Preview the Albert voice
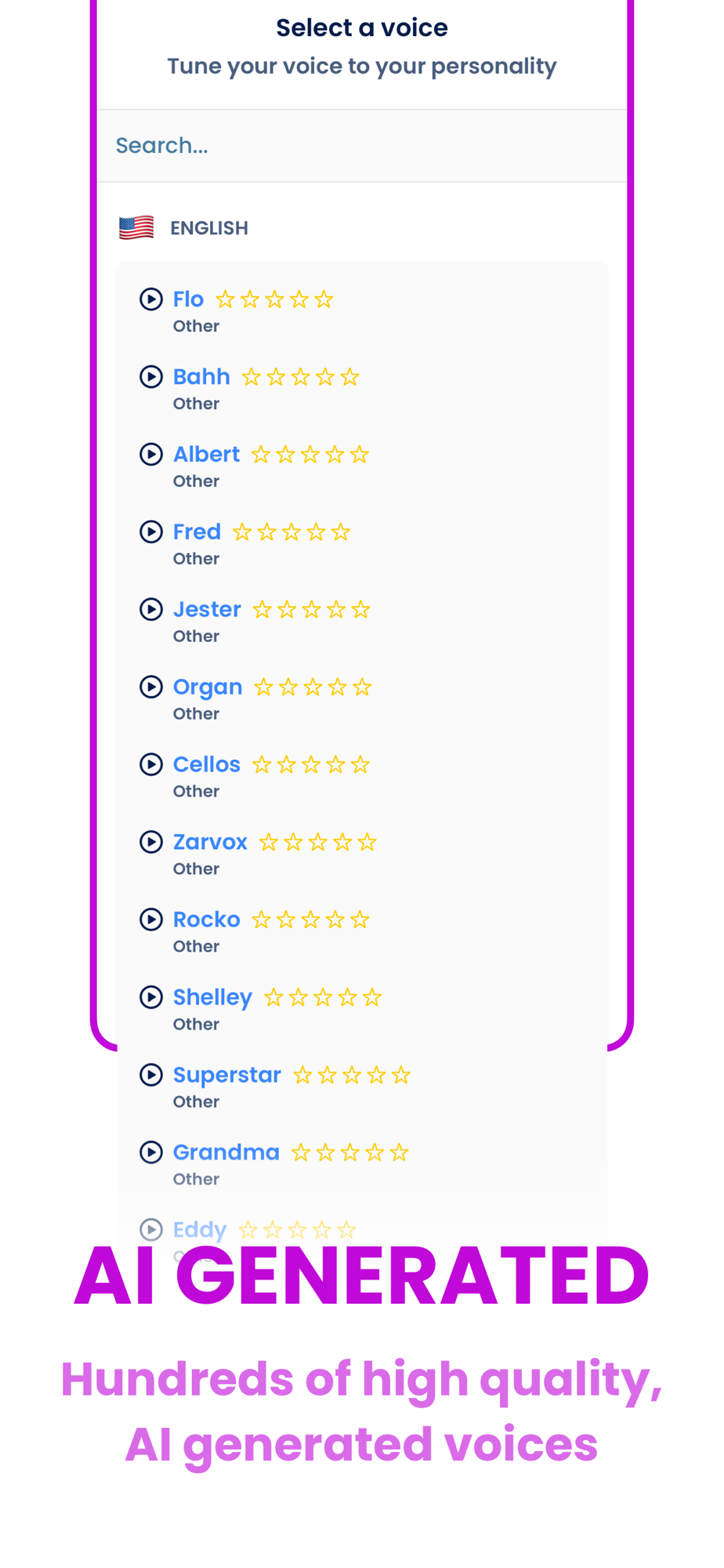724x1568 pixels. point(150,454)
